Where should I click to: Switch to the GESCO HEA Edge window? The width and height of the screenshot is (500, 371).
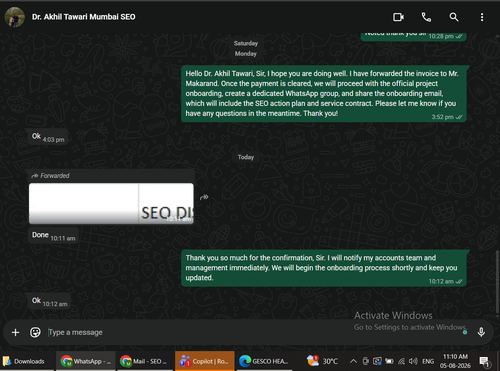pos(265,361)
